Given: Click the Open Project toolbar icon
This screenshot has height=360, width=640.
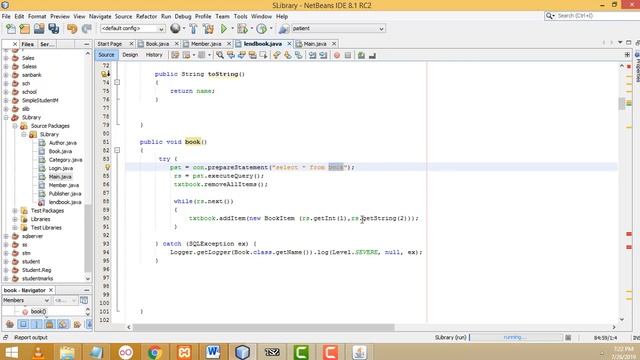Looking at the screenshot, I should point(39,29).
